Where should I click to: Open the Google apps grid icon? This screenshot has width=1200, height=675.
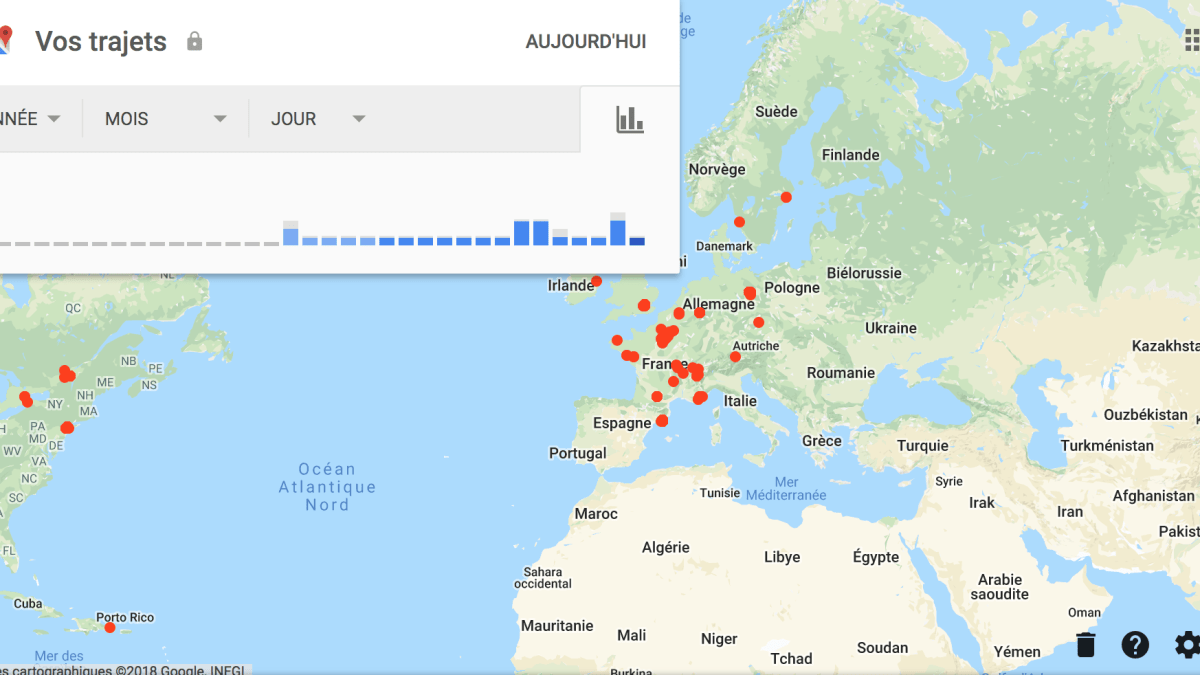pos(1190,38)
